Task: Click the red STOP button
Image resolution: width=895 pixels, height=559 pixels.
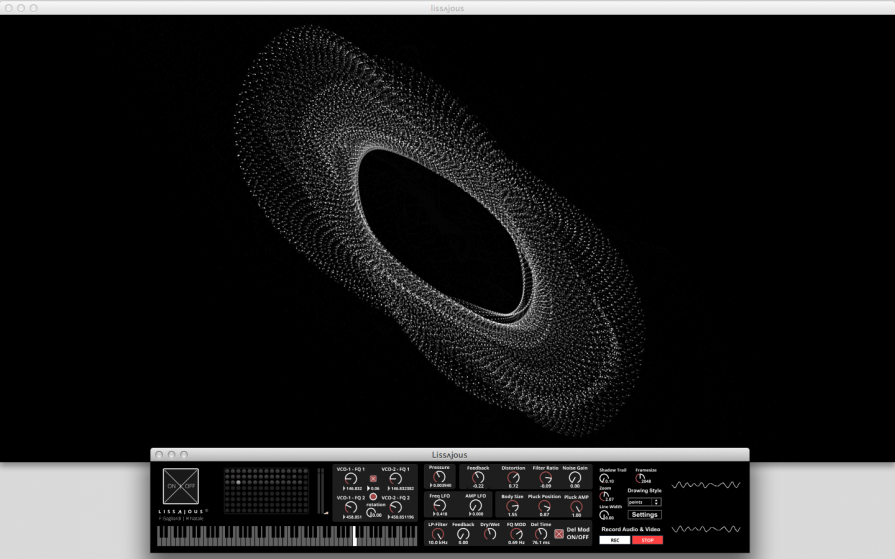Action: pos(647,540)
